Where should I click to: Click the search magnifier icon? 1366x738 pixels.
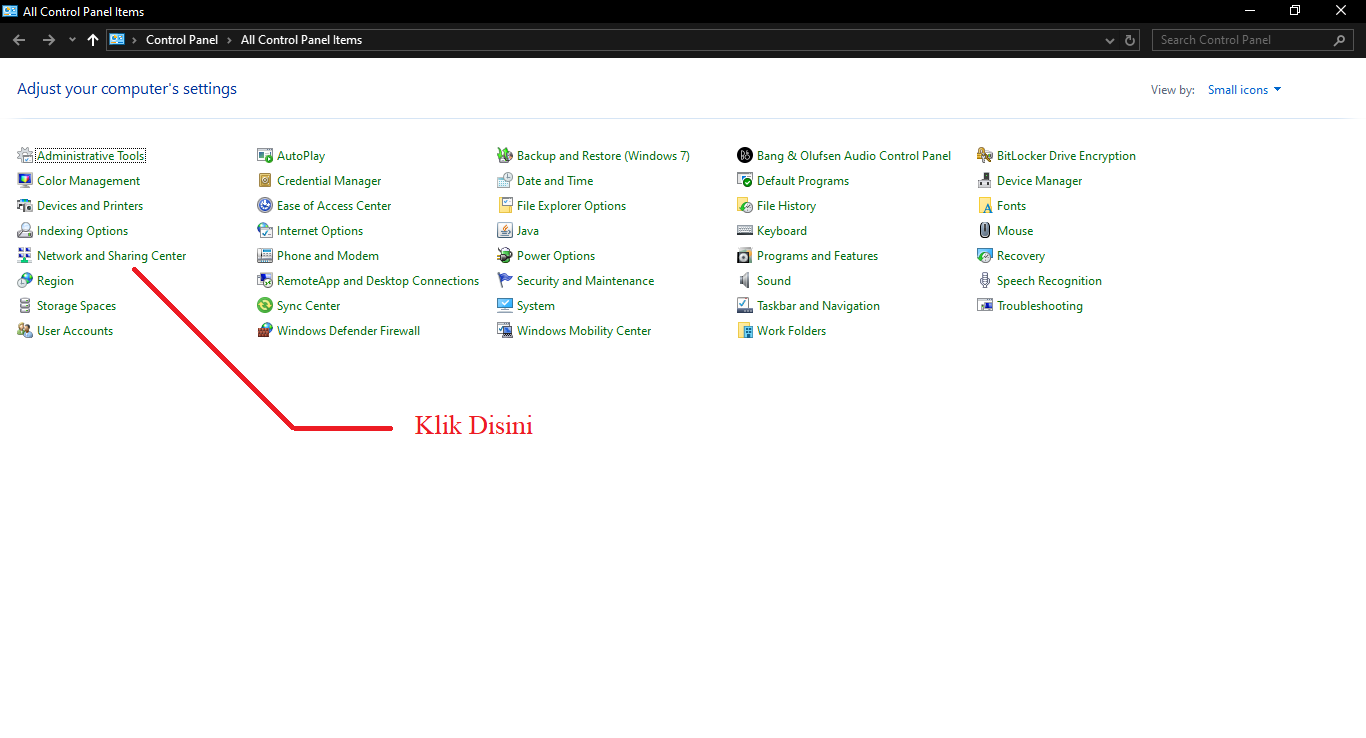(x=1341, y=40)
